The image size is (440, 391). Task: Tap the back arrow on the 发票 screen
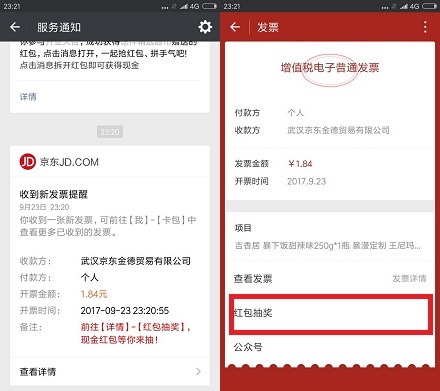point(235,27)
